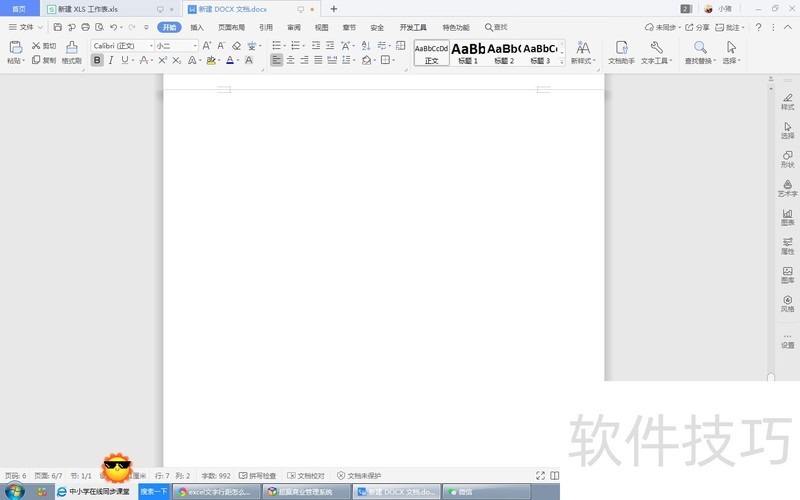
Task: Click the clear formatting eraser icon
Action: click(x=237, y=46)
